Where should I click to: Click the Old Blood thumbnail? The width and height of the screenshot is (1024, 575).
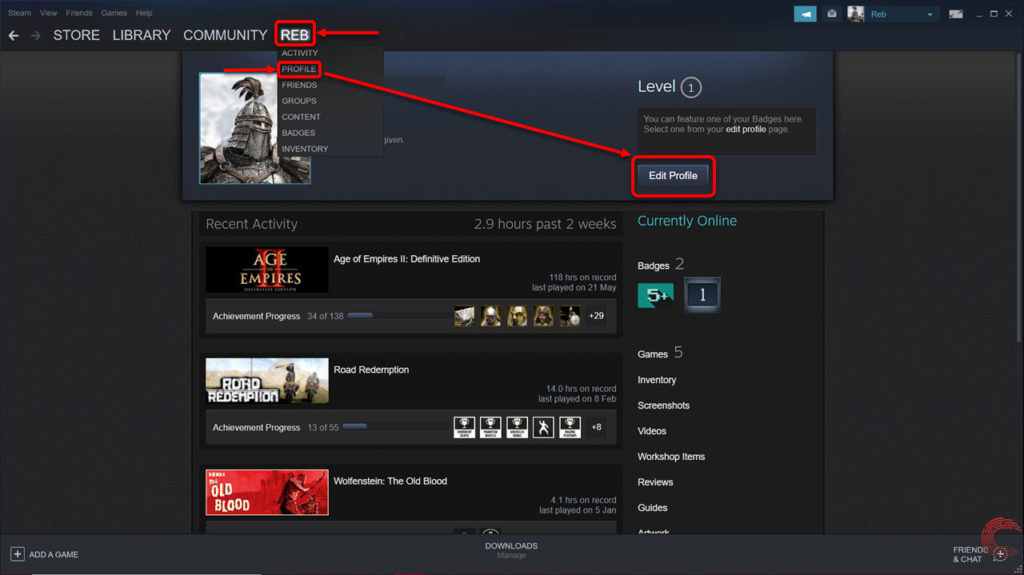point(267,492)
